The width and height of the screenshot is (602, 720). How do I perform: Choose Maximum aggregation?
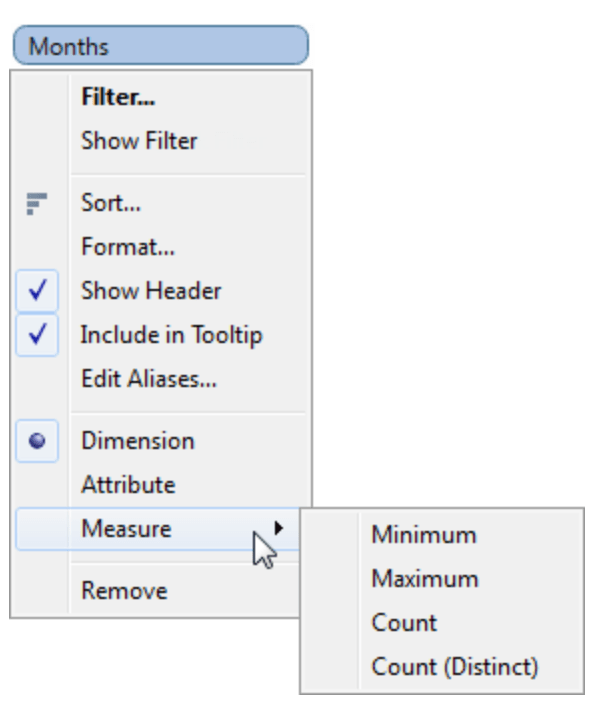pyautogui.click(x=424, y=579)
